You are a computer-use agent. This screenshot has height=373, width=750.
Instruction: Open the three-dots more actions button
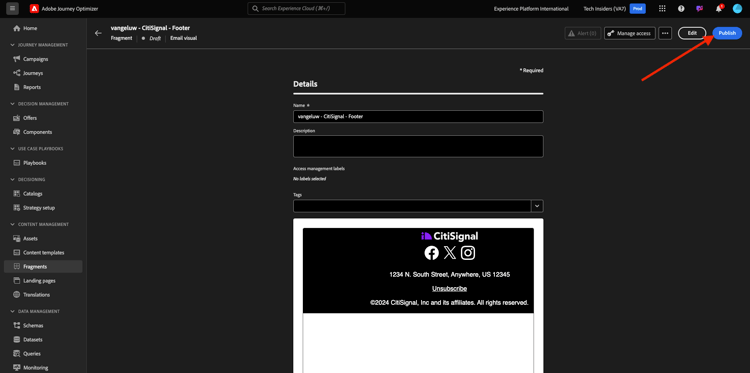(x=665, y=33)
